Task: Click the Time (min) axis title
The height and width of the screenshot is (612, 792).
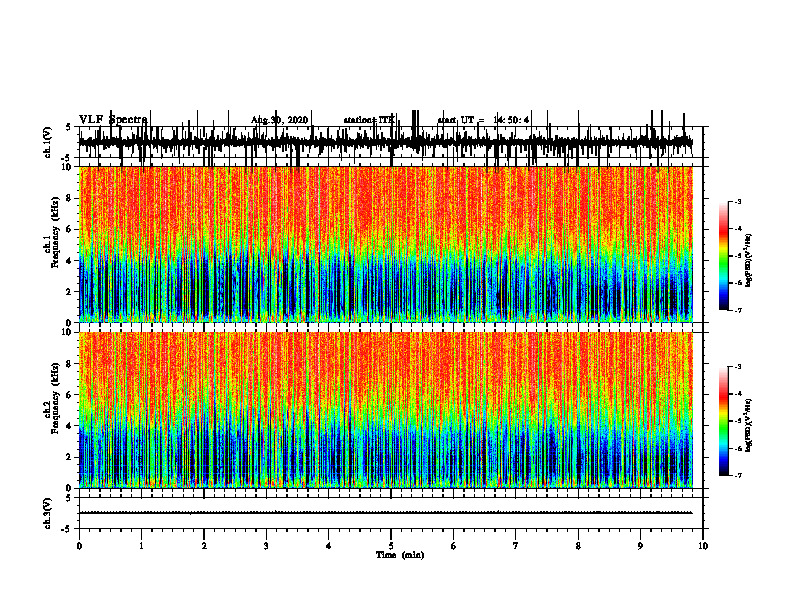Action: point(400,555)
